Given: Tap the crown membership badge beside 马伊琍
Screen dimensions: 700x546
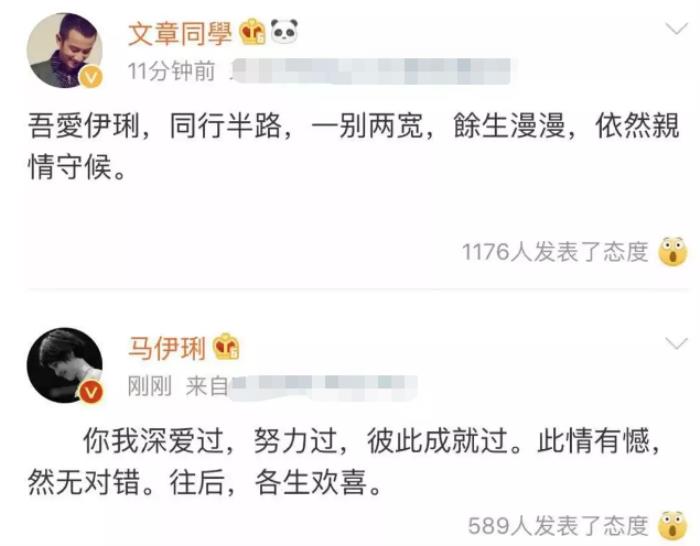Looking at the screenshot, I should pos(226,347).
